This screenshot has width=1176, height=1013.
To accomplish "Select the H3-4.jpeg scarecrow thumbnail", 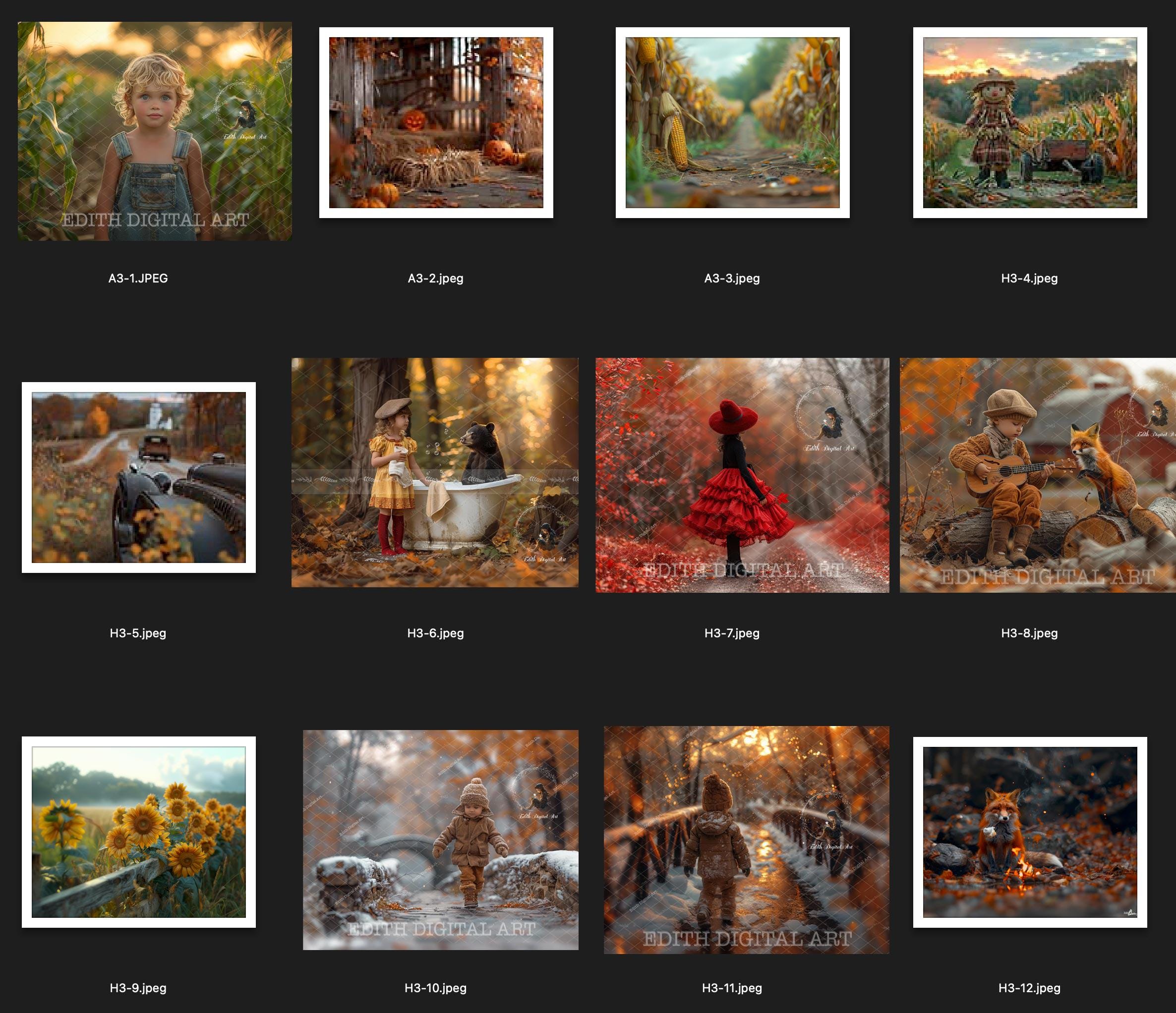I will 1030,122.
